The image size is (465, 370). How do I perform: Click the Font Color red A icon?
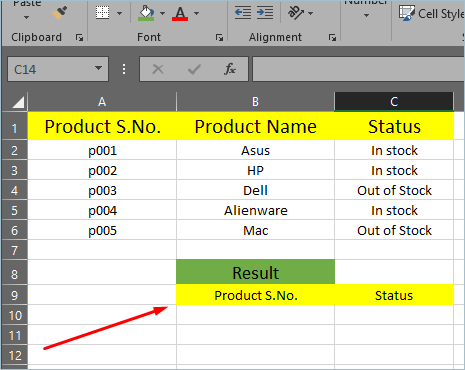(180, 13)
